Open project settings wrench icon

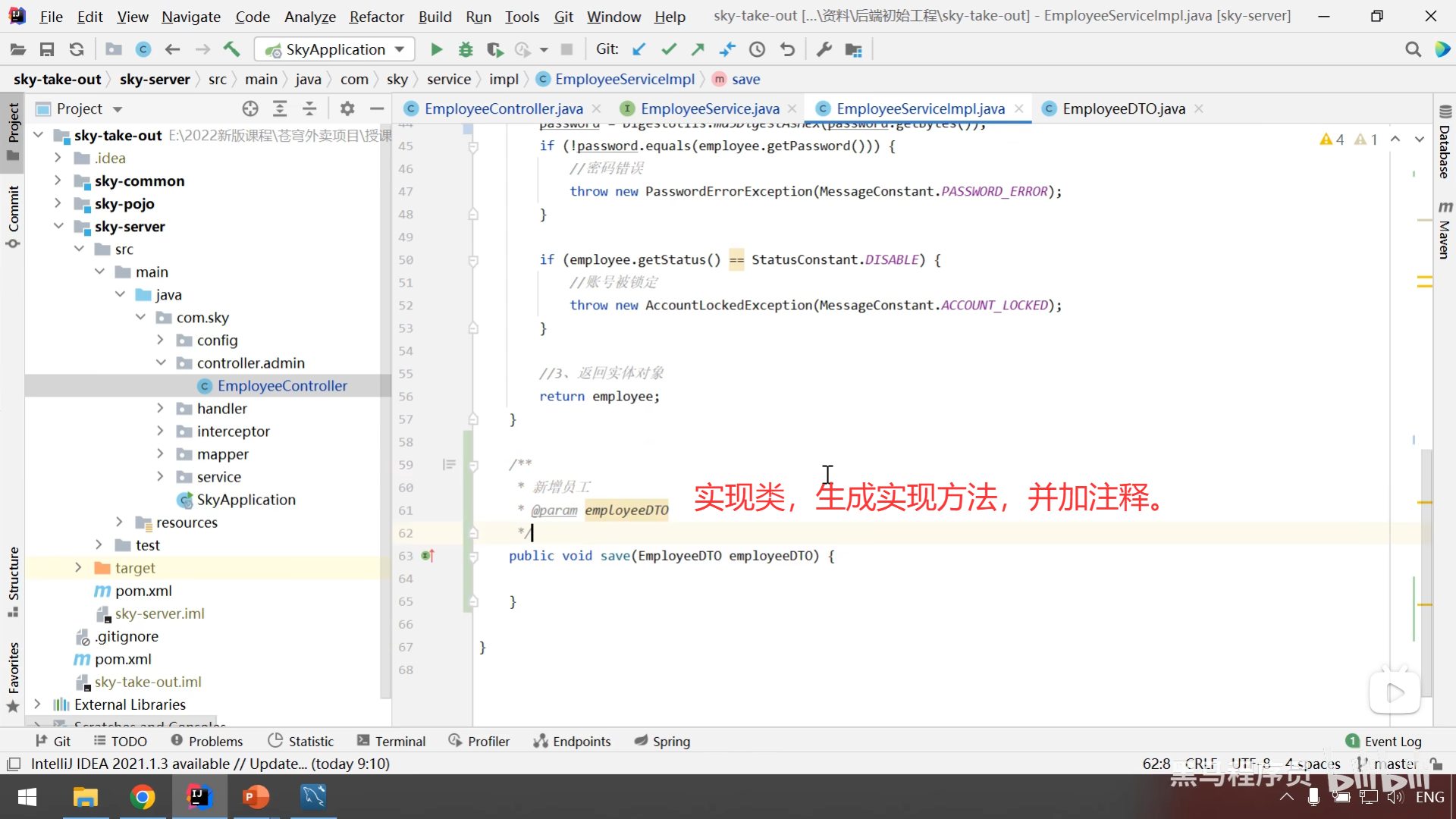(x=824, y=49)
